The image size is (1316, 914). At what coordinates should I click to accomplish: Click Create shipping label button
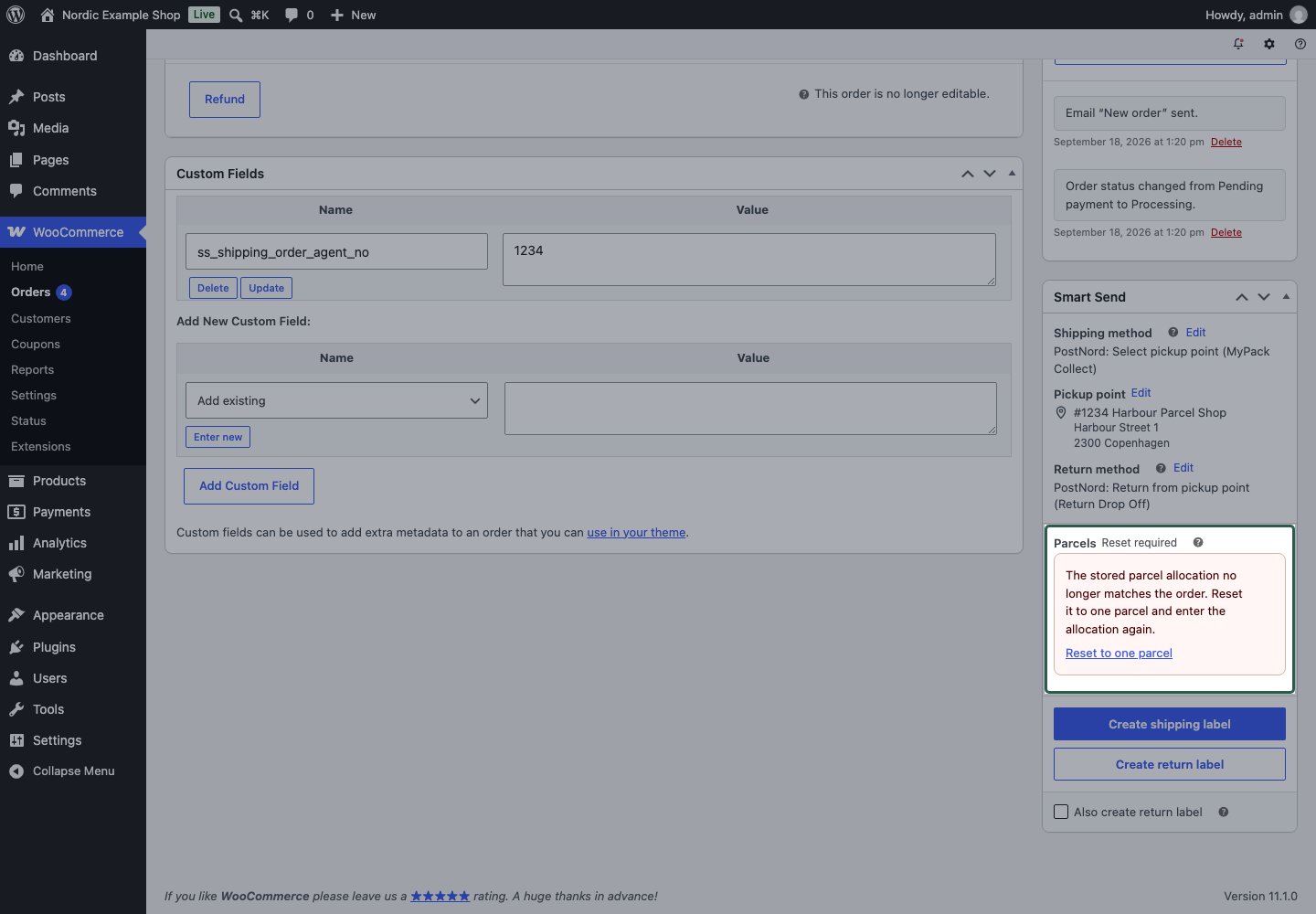pos(1170,724)
